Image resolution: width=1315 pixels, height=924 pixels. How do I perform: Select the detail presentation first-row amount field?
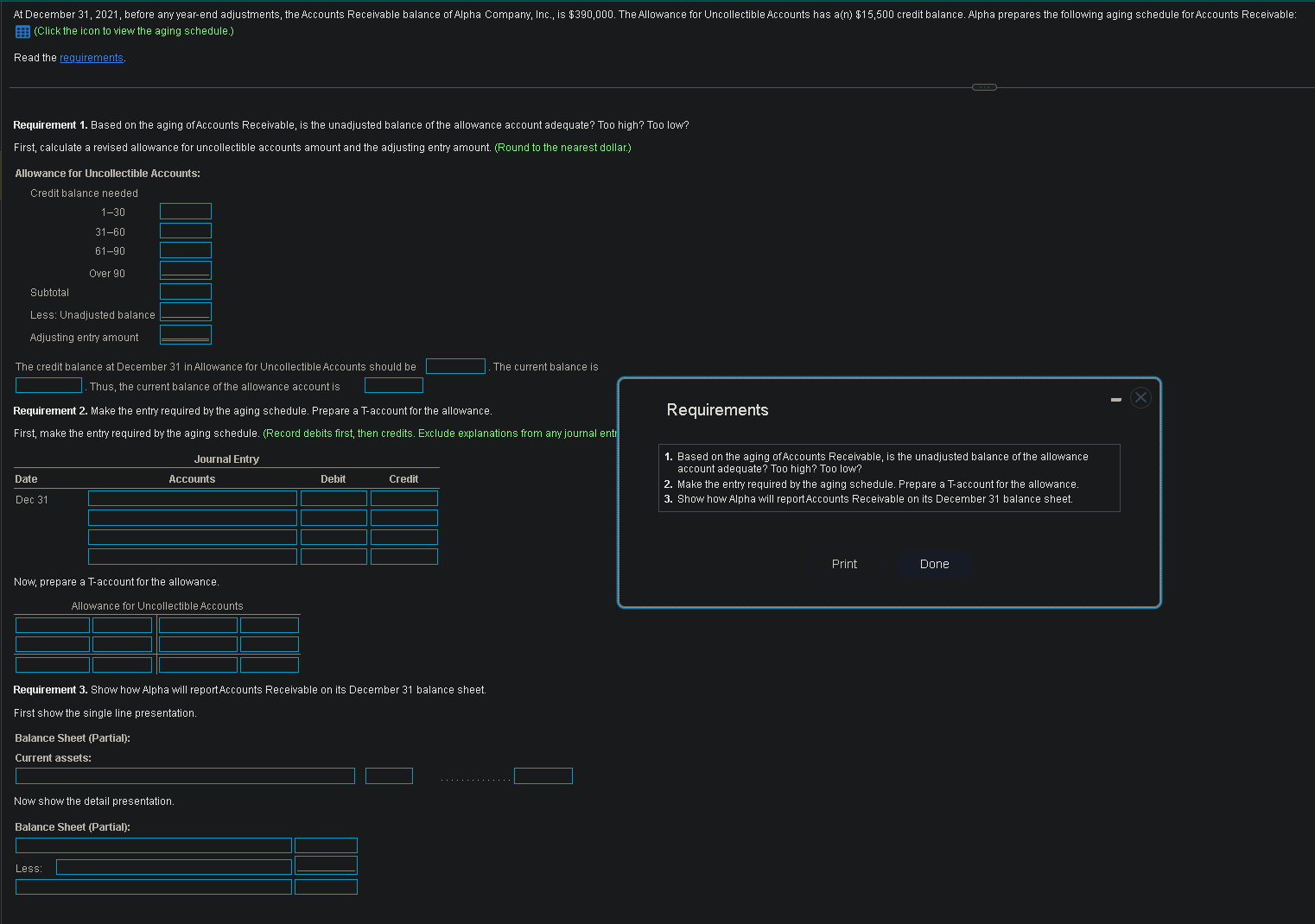click(326, 845)
